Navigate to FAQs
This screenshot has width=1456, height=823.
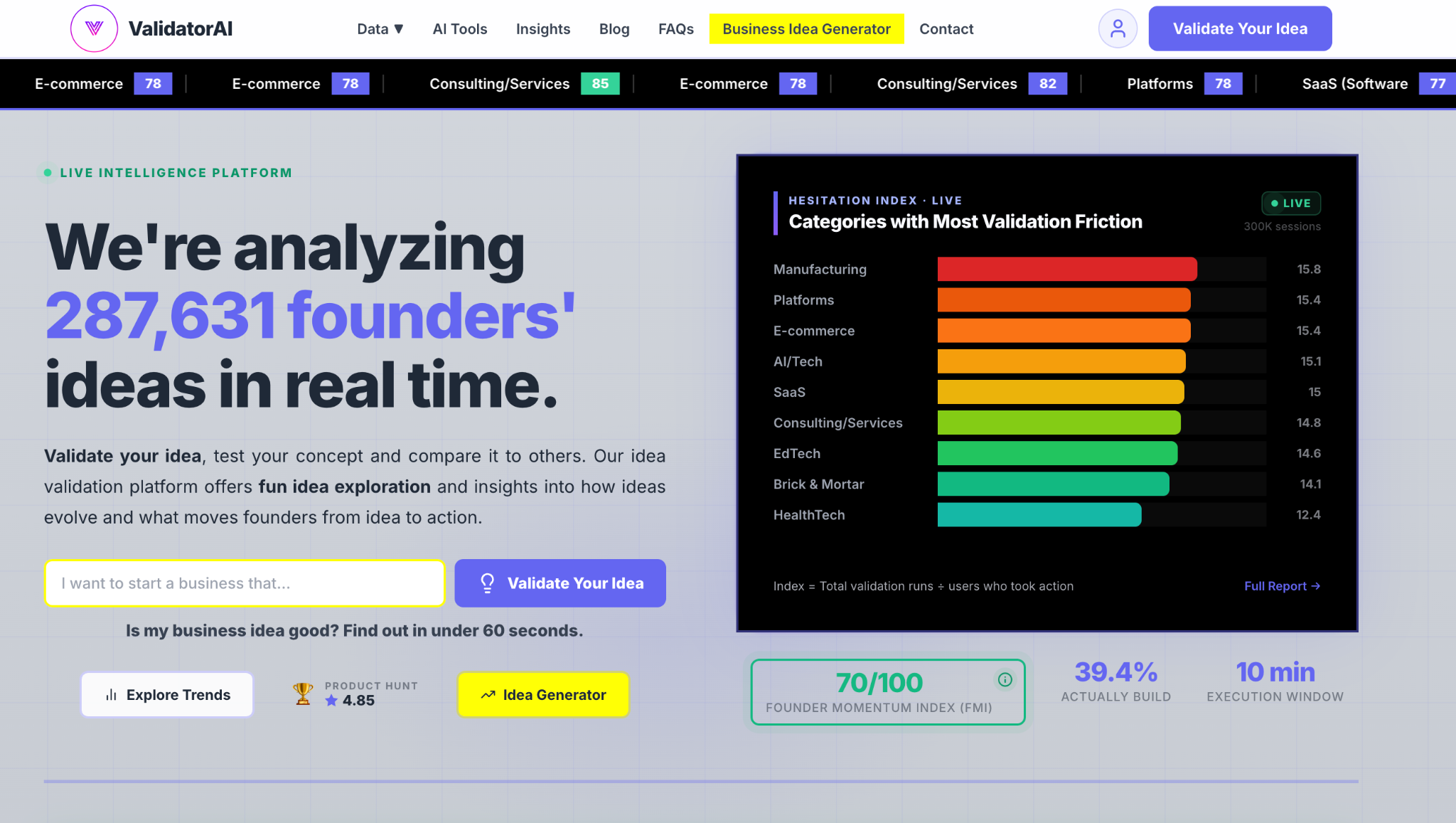676,29
